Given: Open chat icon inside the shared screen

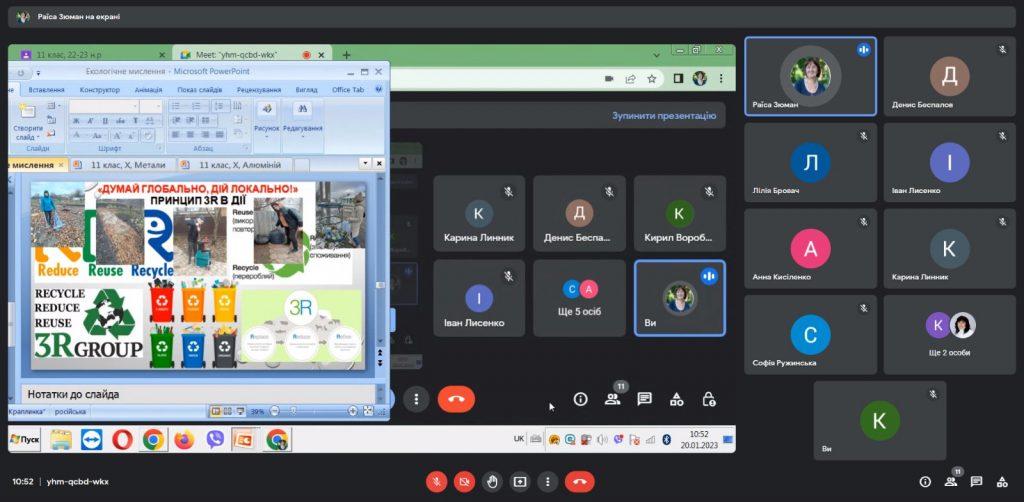Looking at the screenshot, I should click(x=645, y=399).
